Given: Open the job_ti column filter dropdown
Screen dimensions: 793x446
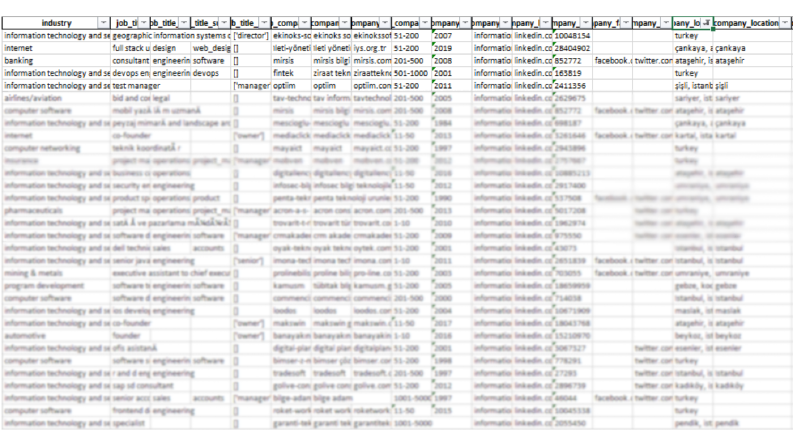Looking at the screenshot, I should coord(144,23).
